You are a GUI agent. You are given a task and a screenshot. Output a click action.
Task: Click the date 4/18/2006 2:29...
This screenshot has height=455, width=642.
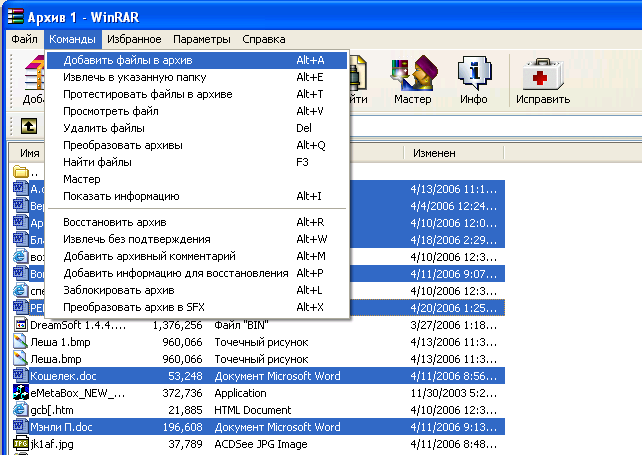click(453, 240)
